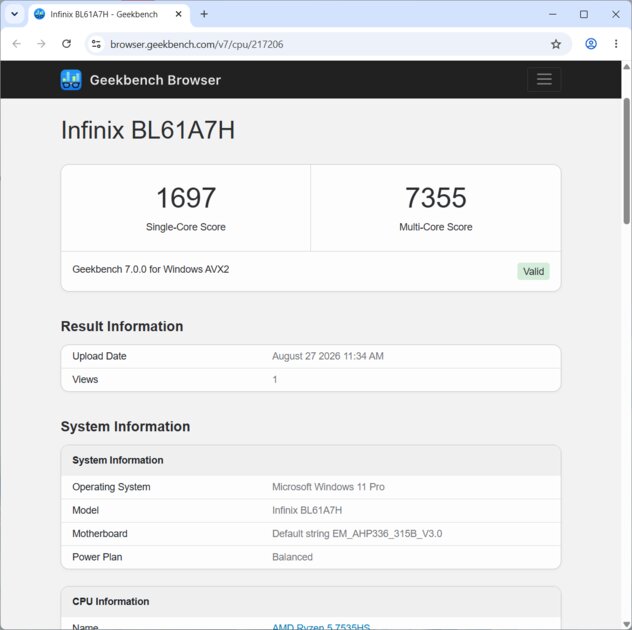Click the System Information table header
Screen dimensions: 632x630
(311, 460)
